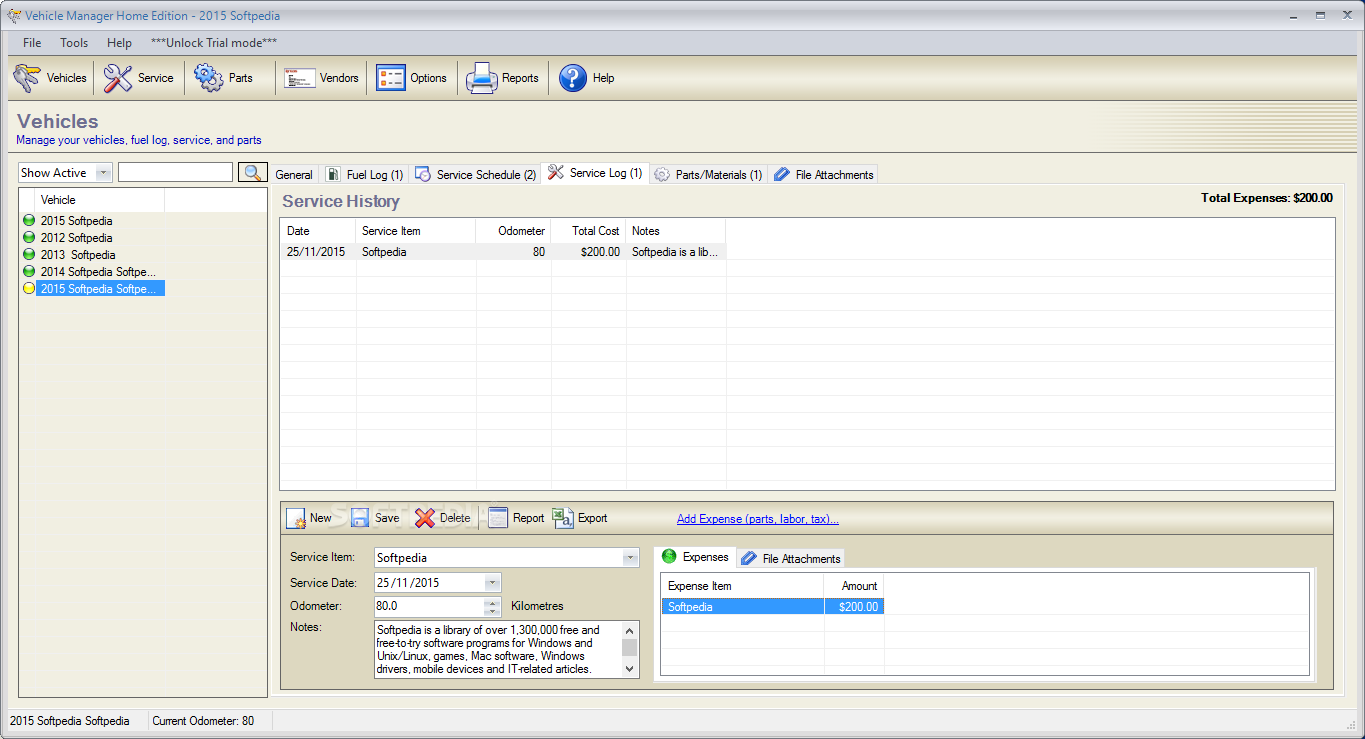Open the Vehicles toolbar section
This screenshot has height=739, width=1365.
pyautogui.click(x=50, y=78)
